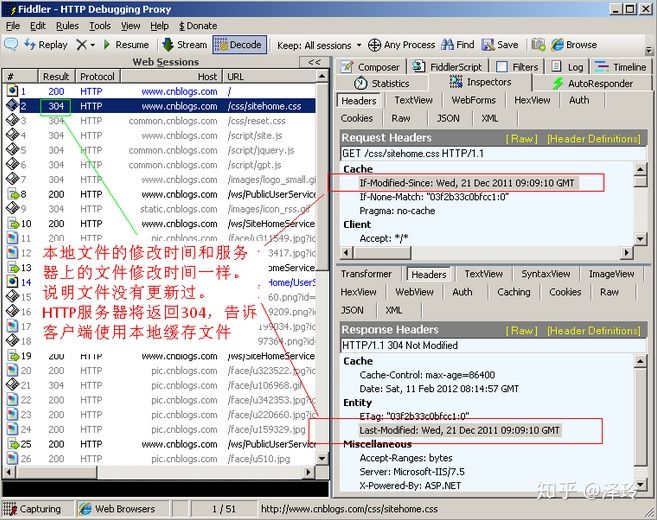Select response ImageView tab
Viewport: 657px width, 520px height.
click(611, 274)
